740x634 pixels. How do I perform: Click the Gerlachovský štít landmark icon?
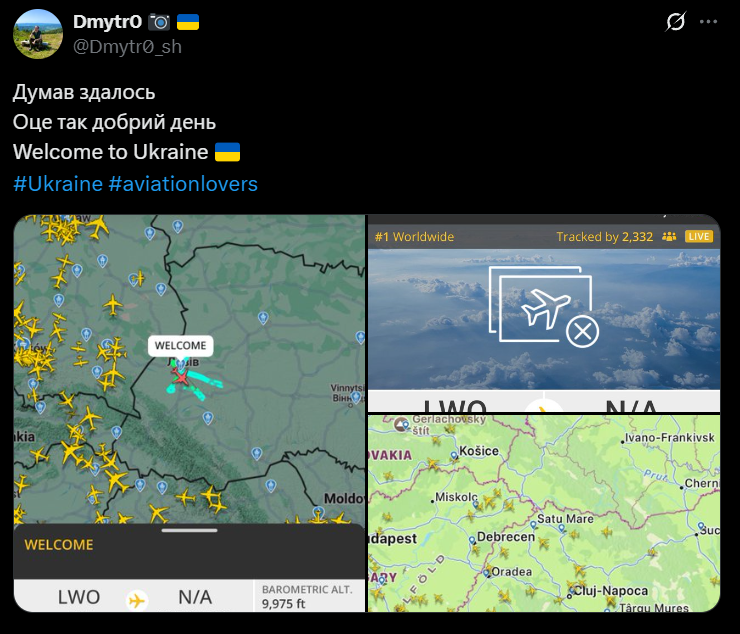[402, 424]
